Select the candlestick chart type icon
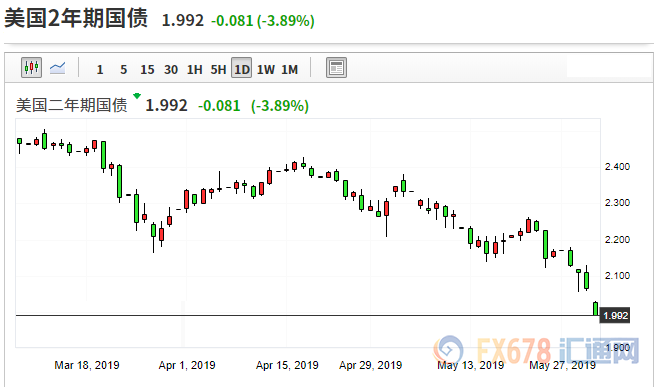Image resolution: width=657 pixels, height=387 pixels. (31, 67)
